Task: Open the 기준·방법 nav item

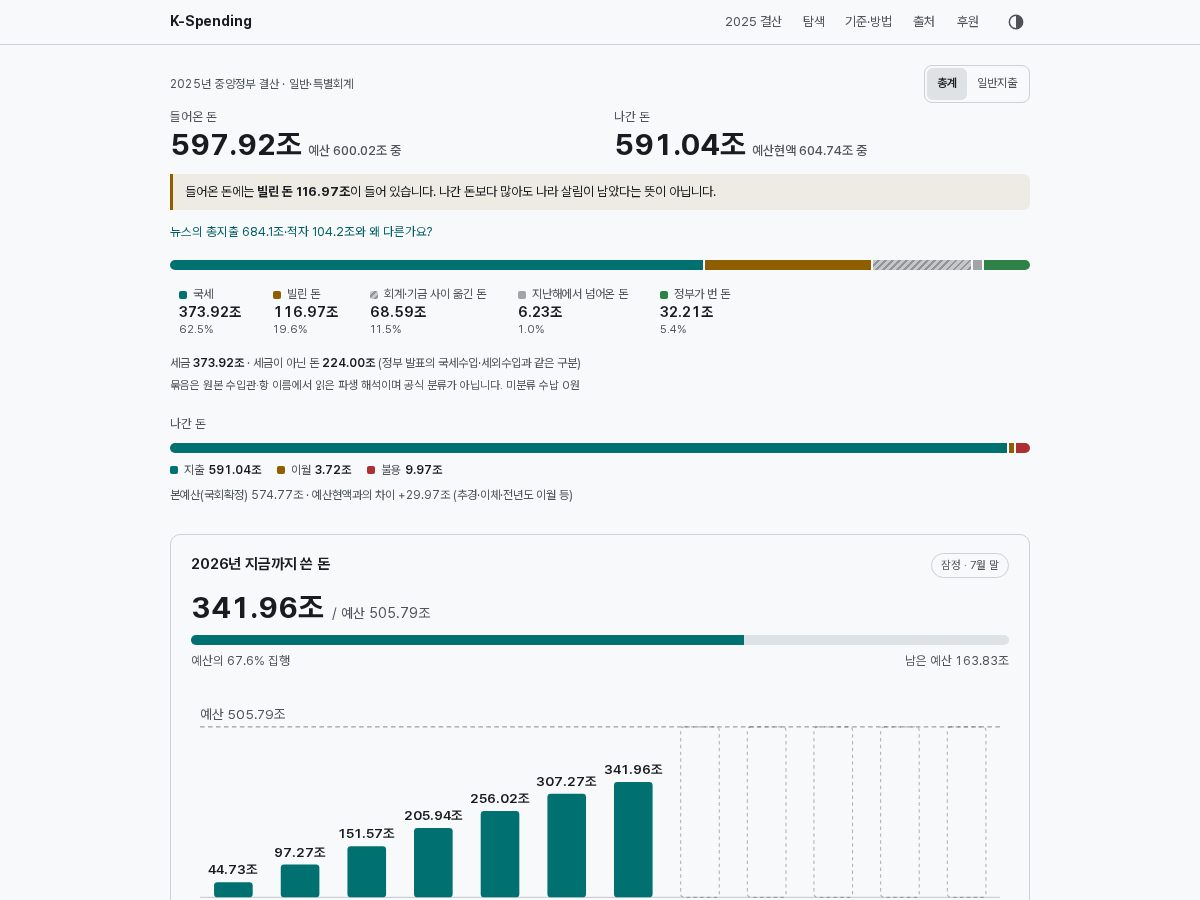Action: click(869, 22)
